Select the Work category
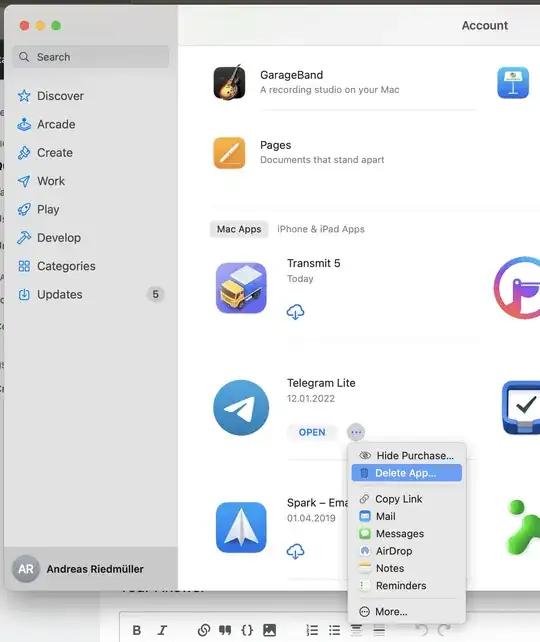This screenshot has height=642, width=540. point(41,181)
